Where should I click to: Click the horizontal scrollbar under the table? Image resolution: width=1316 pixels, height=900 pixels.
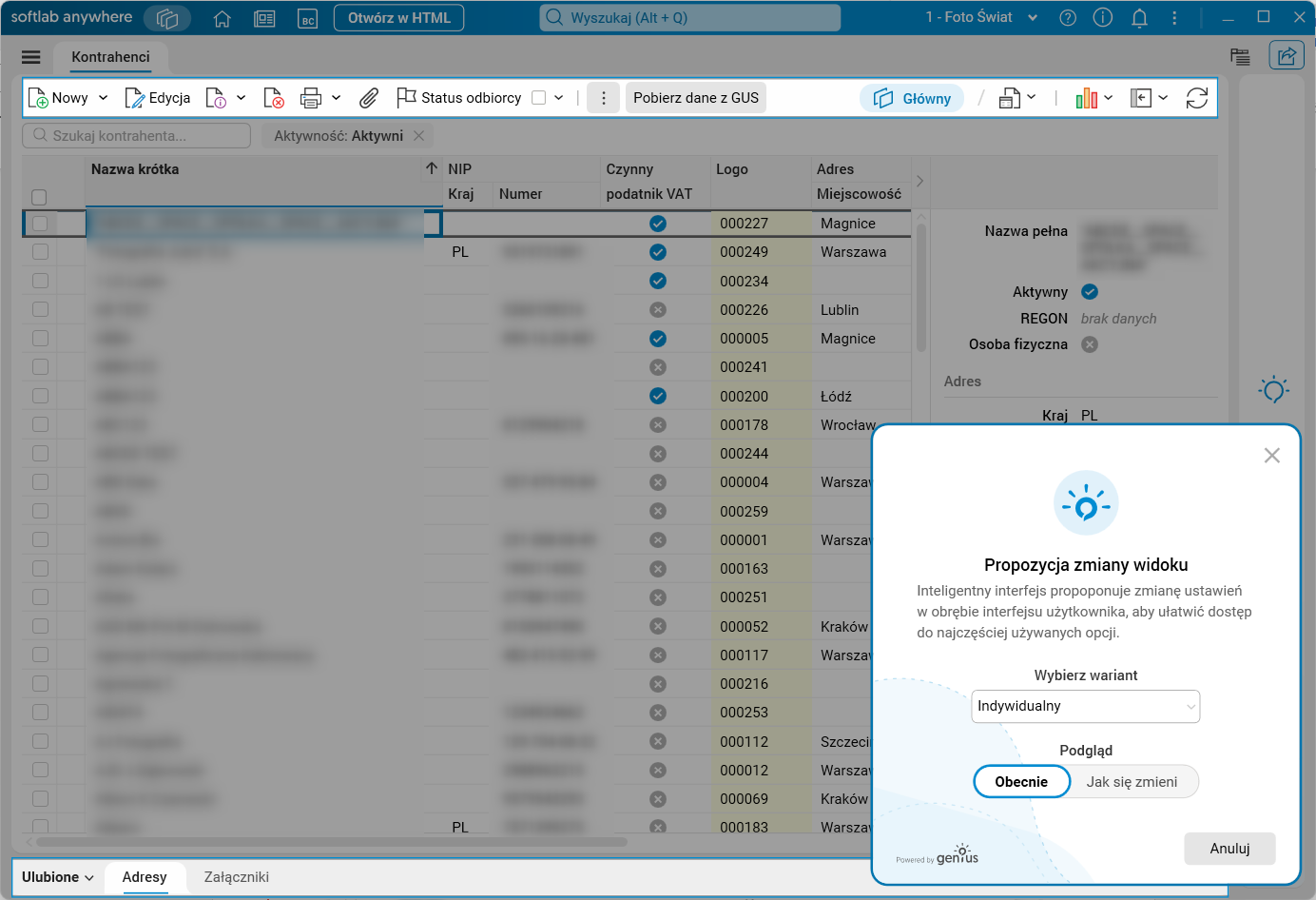coord(332,842)
